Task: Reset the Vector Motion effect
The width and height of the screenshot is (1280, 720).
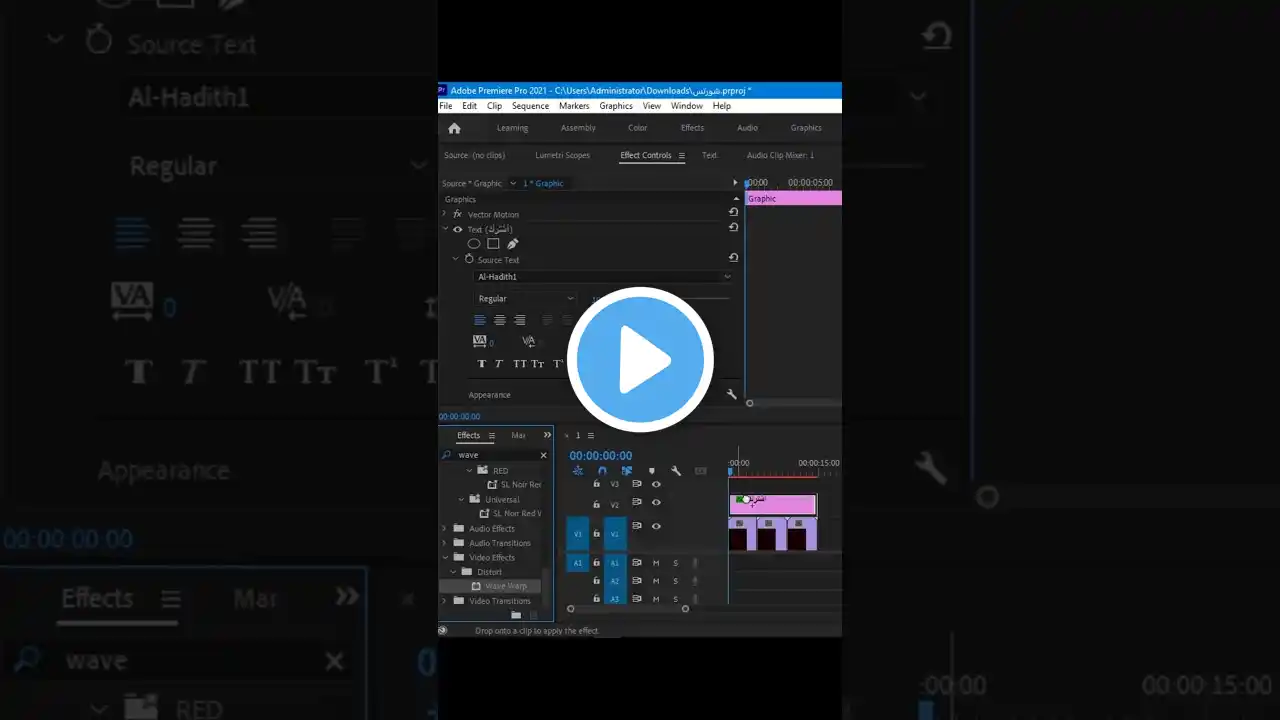Action: [733, 212]
